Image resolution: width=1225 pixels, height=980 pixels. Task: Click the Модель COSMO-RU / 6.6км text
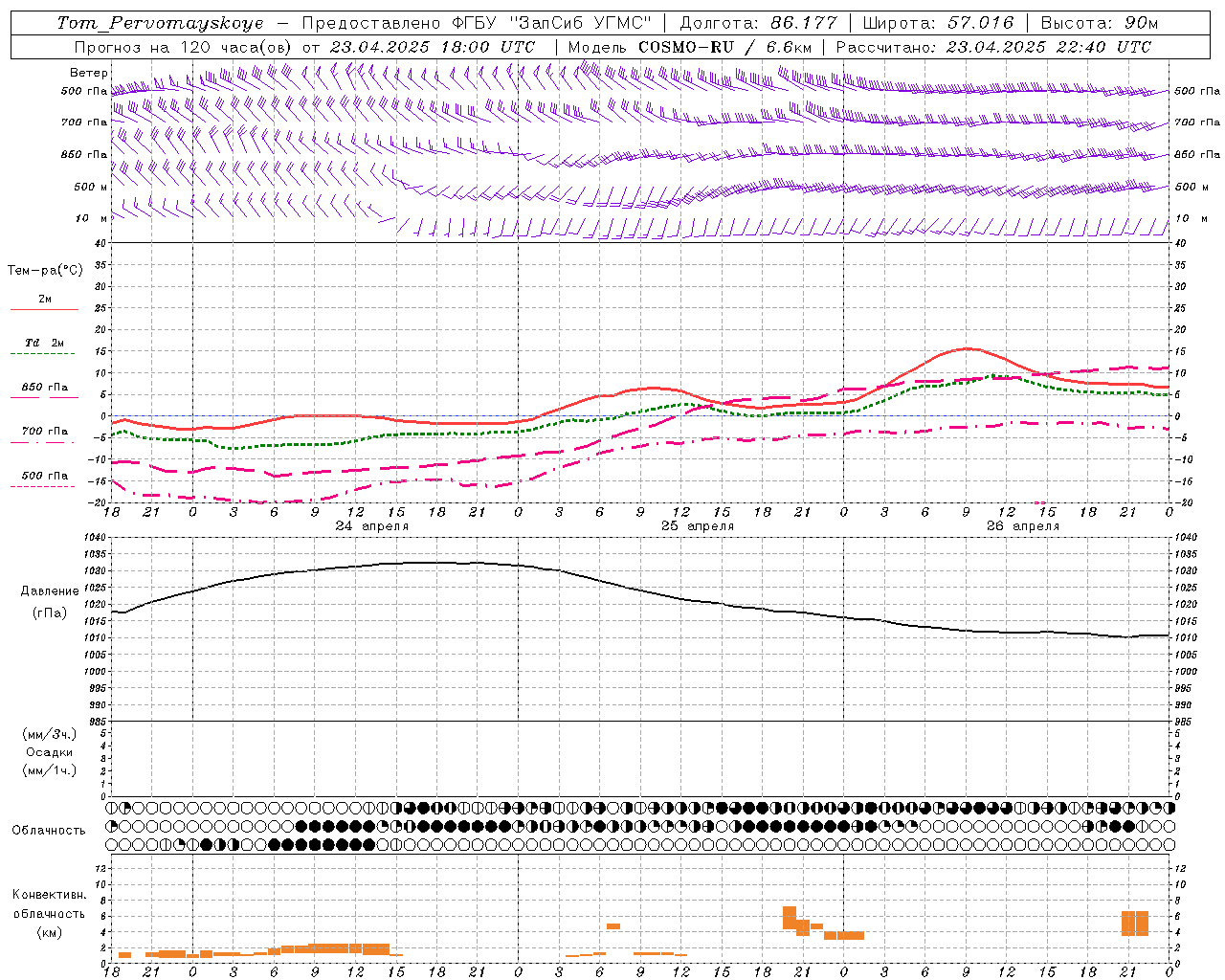click(690, 47)
